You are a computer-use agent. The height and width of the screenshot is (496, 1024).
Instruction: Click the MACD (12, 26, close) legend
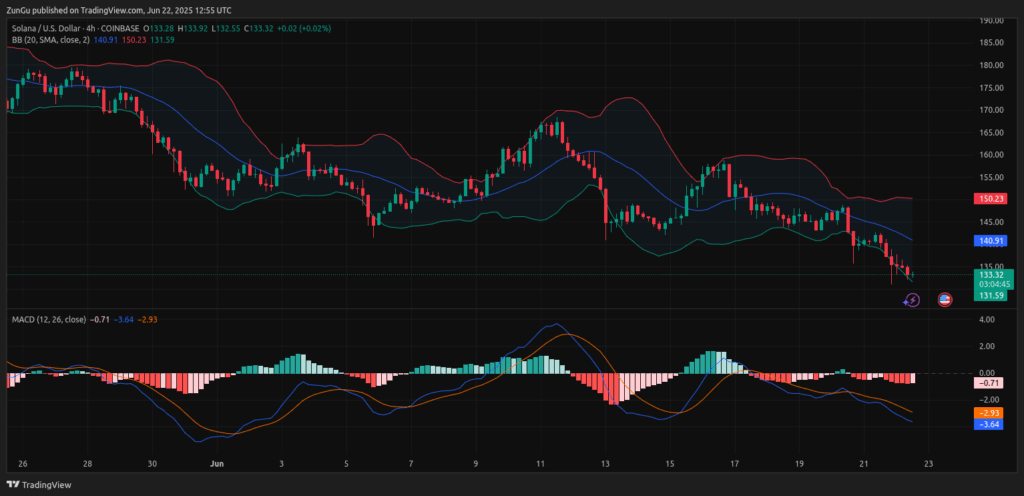(x=49, y=319)
